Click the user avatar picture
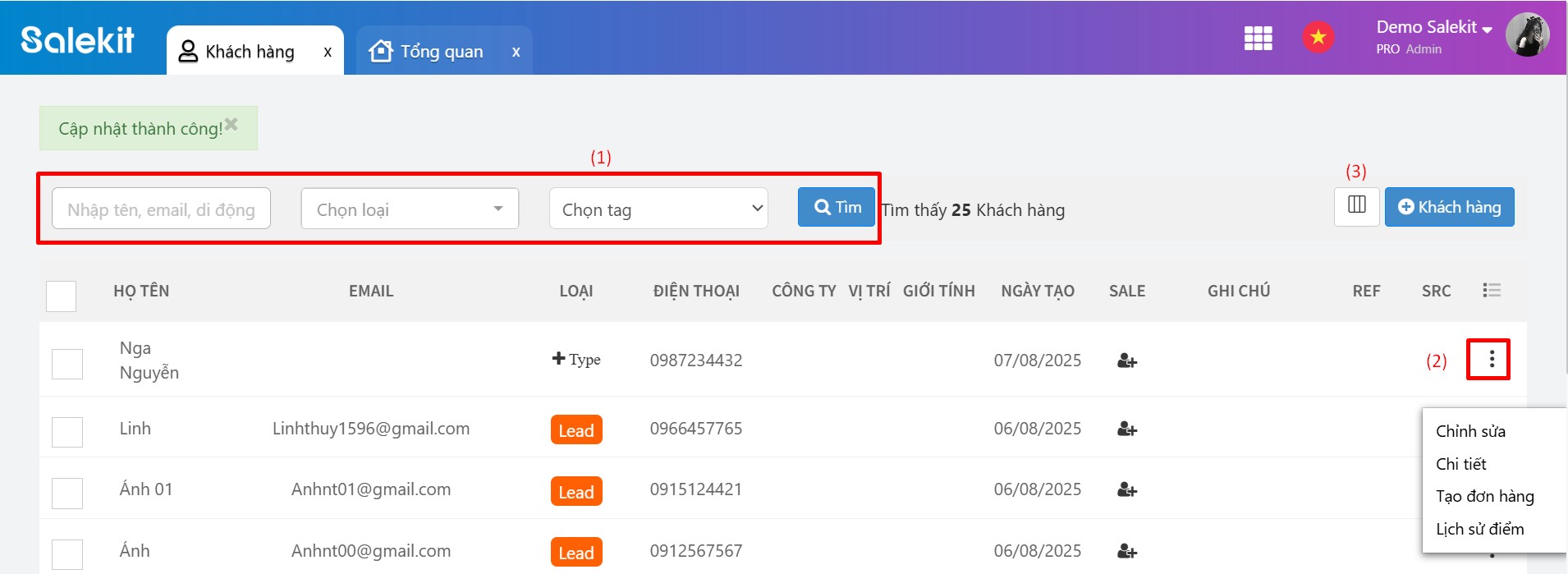 [x=1527, y=35]
